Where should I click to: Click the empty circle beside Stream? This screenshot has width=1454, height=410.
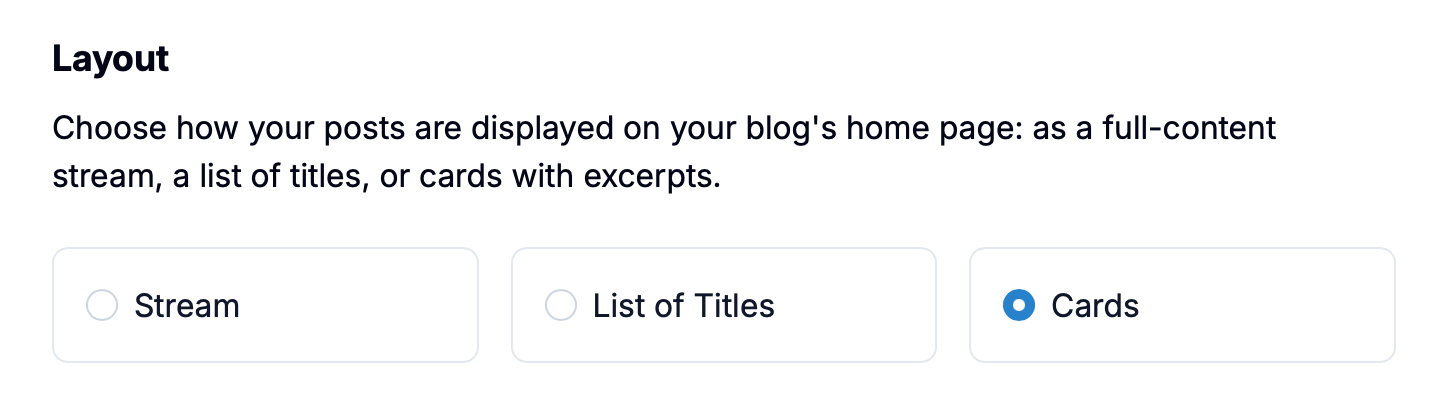point(102,305)
